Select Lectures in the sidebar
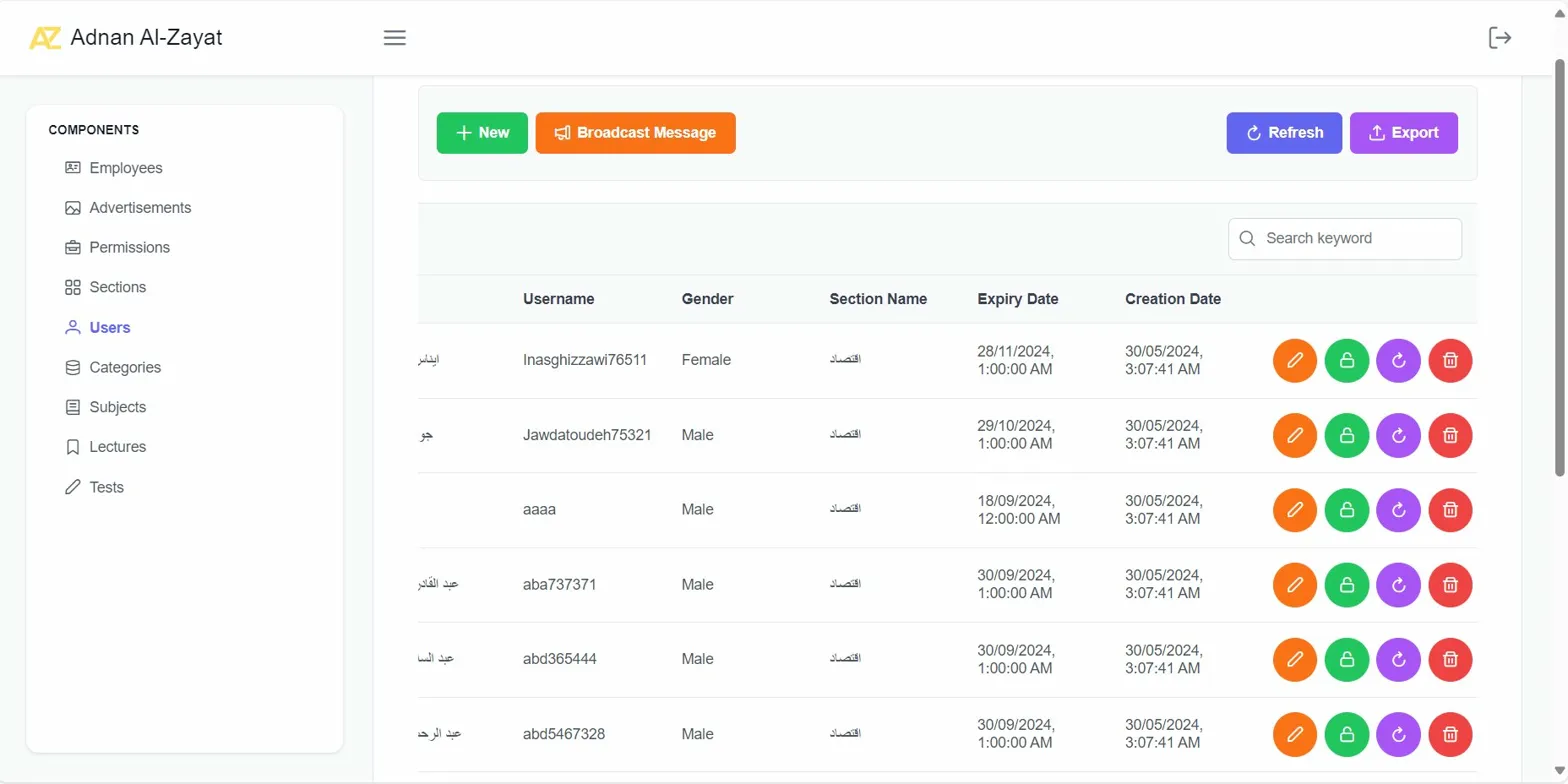This screenshot has width=1568, height=784. pyautogui.click(x=117, y=447)
